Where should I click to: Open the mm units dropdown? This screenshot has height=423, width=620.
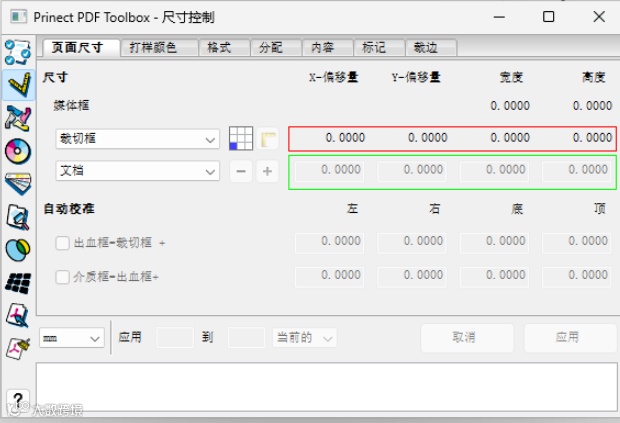[72, 338]
